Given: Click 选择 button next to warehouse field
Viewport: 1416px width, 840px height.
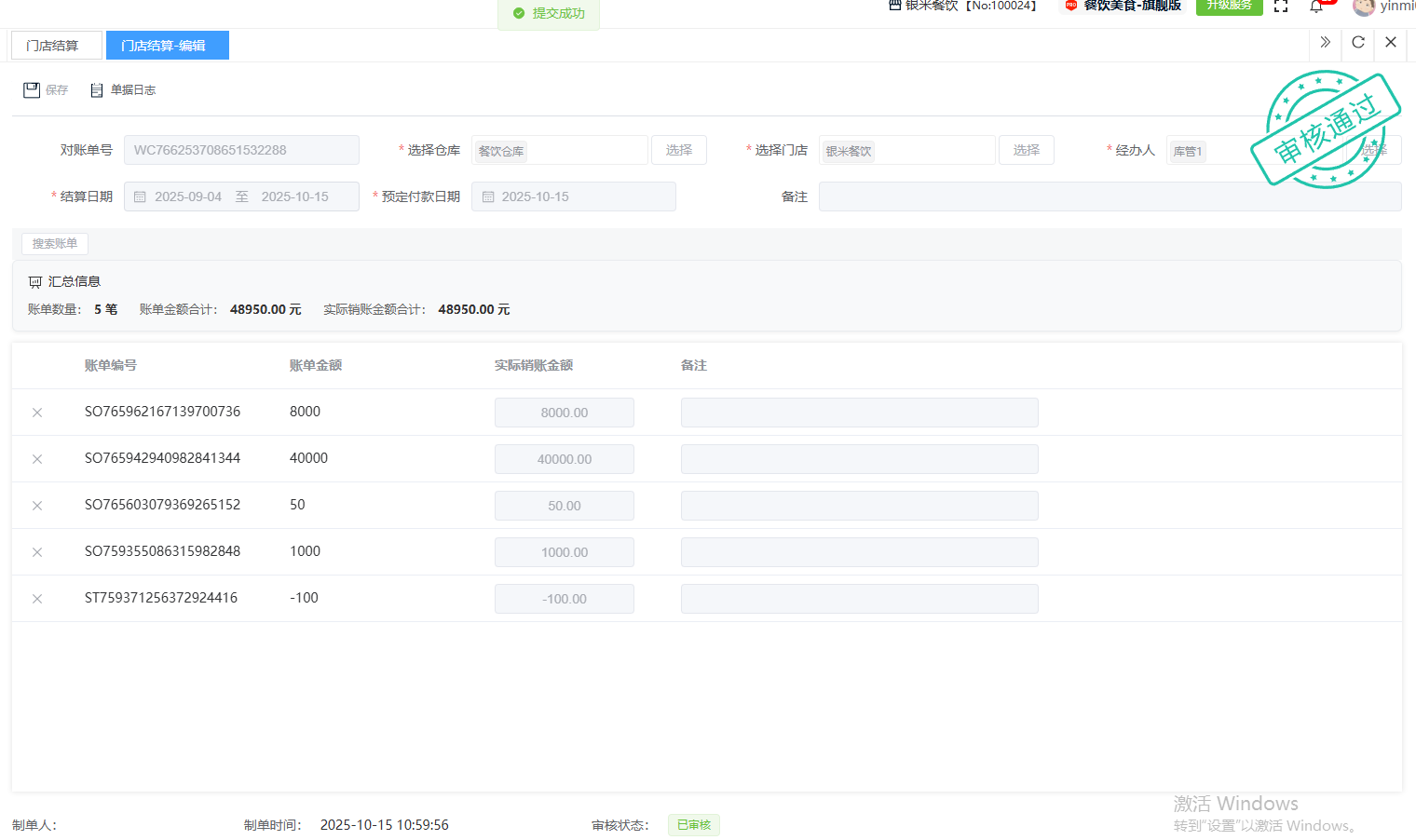Looking at the screenshot, I should pyautogui.click(x=678, y=150).
